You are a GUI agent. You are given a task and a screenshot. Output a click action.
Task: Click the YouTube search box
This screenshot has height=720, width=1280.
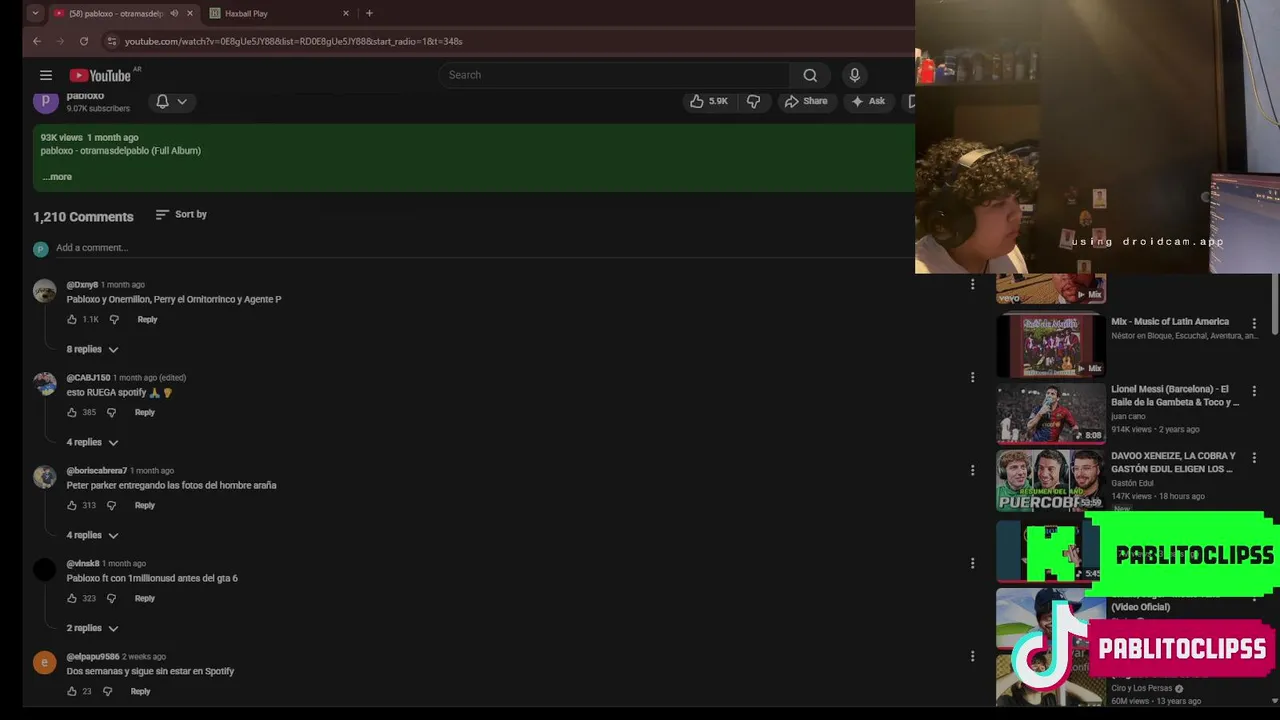[x=615, y=75]
